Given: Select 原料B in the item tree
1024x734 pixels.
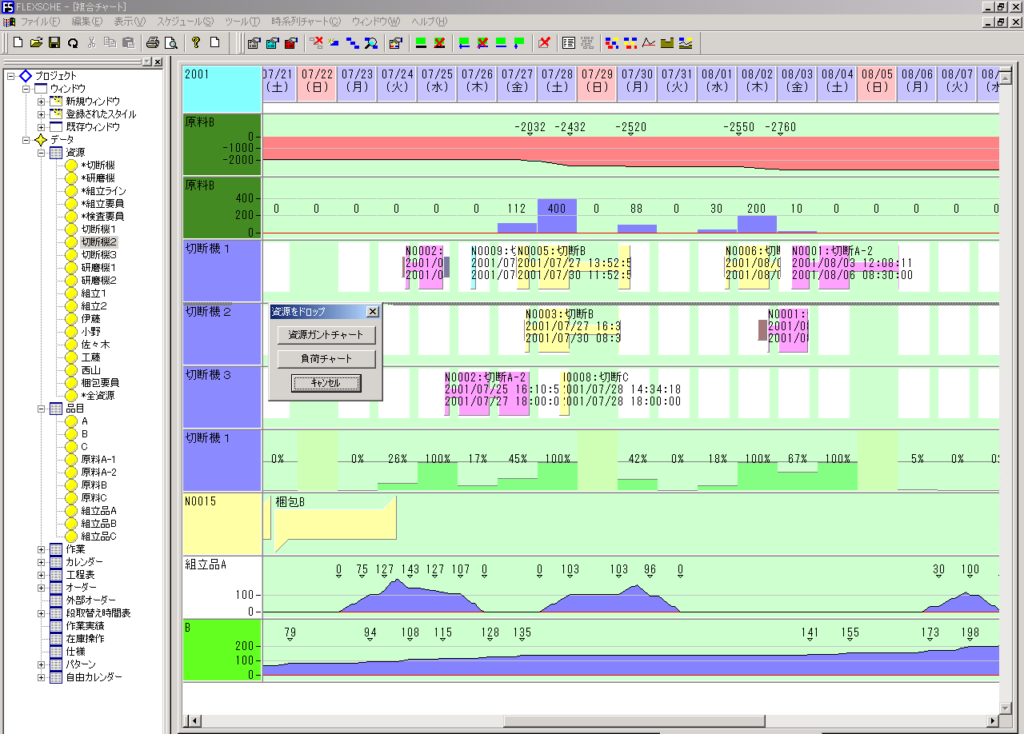Looking at the screenshot, I should point(94,485).
